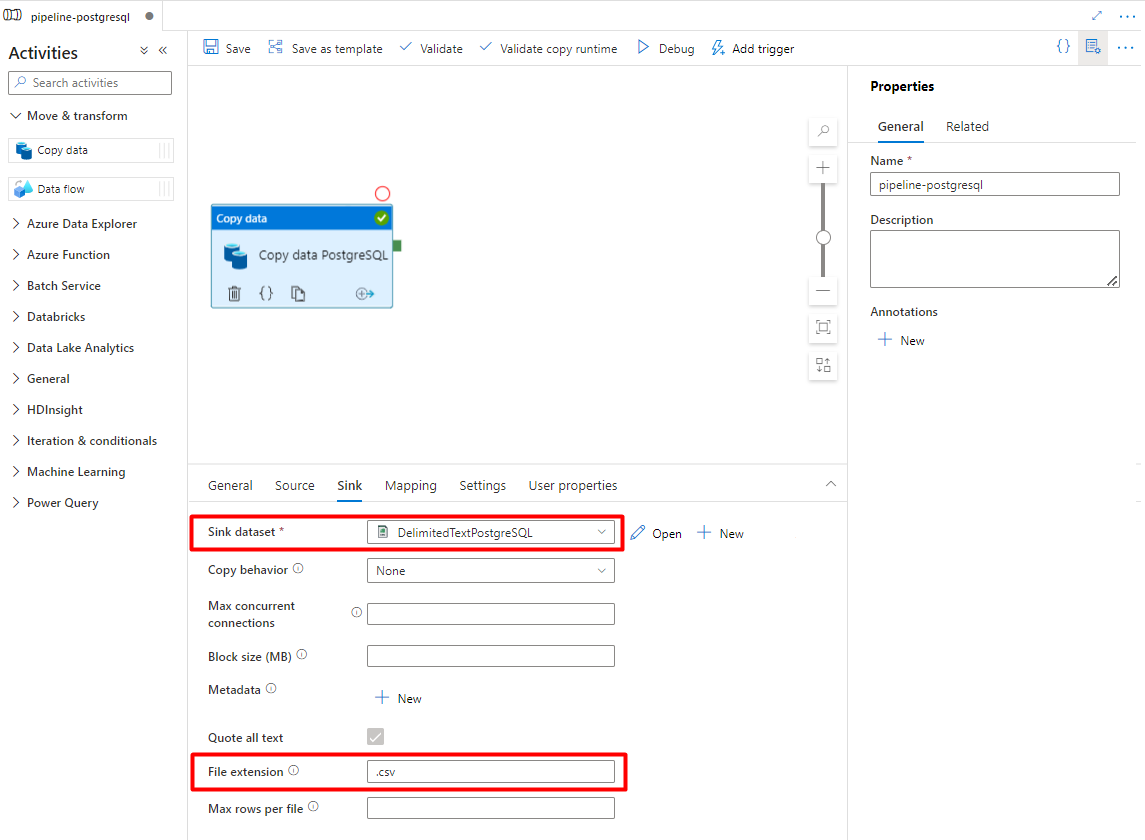Click the File extension input field
1145x840 pixels.
(491, 772)
